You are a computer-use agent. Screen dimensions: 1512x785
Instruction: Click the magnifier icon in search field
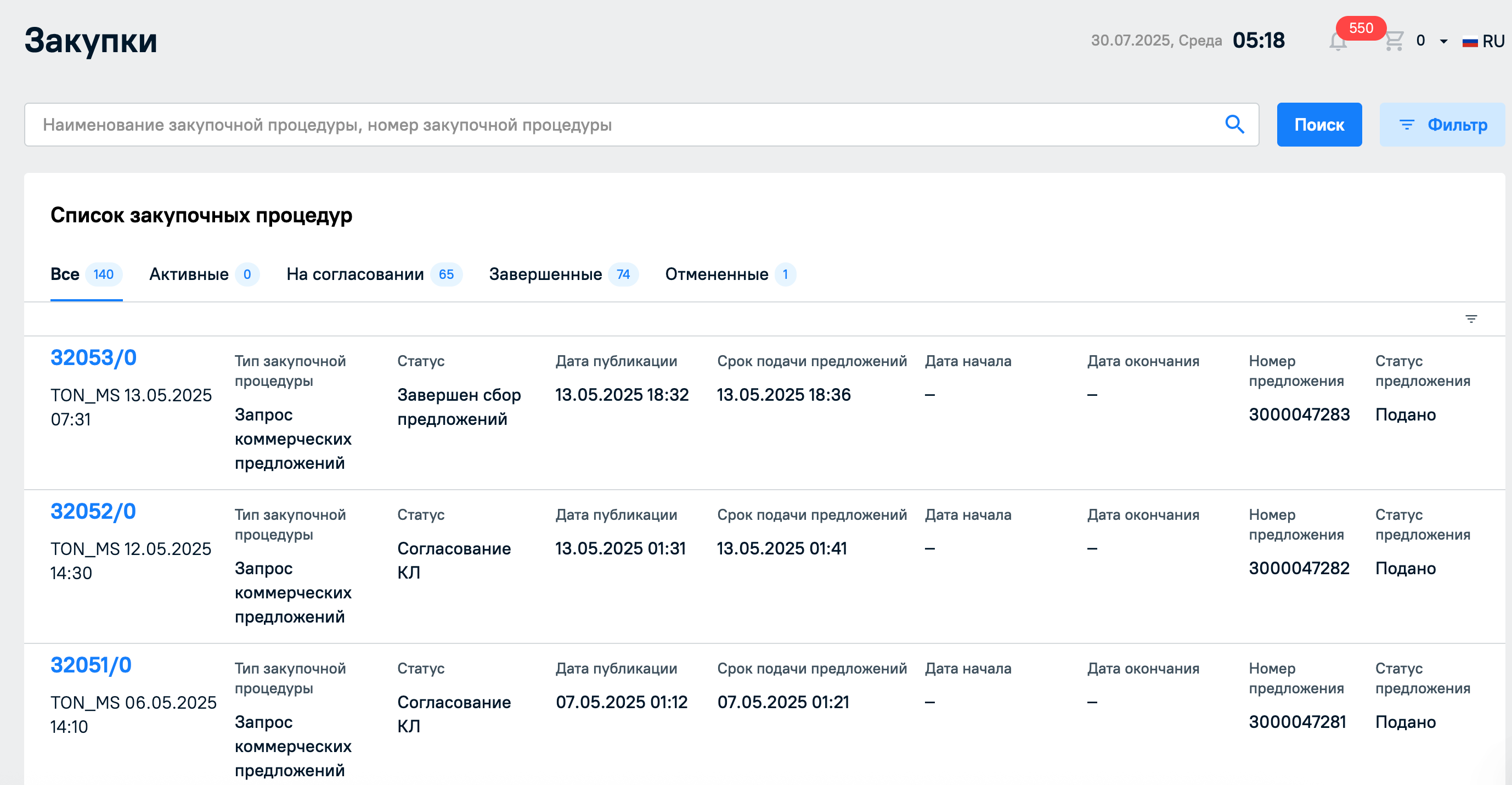1234,125
